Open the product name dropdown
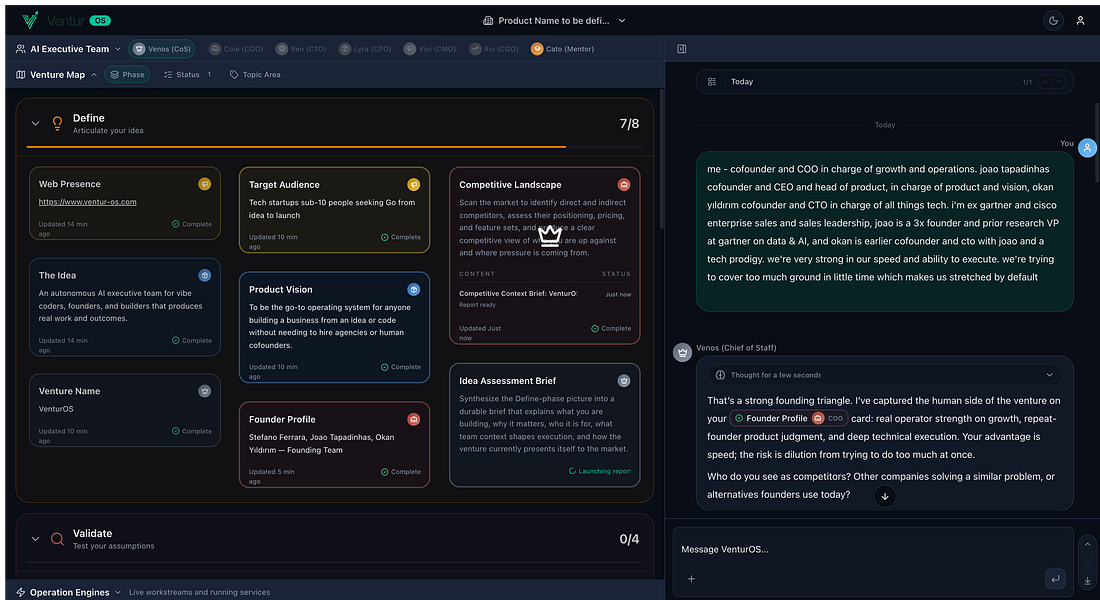This screenshot has width=1100, height=600. click(x=554, y=21)
